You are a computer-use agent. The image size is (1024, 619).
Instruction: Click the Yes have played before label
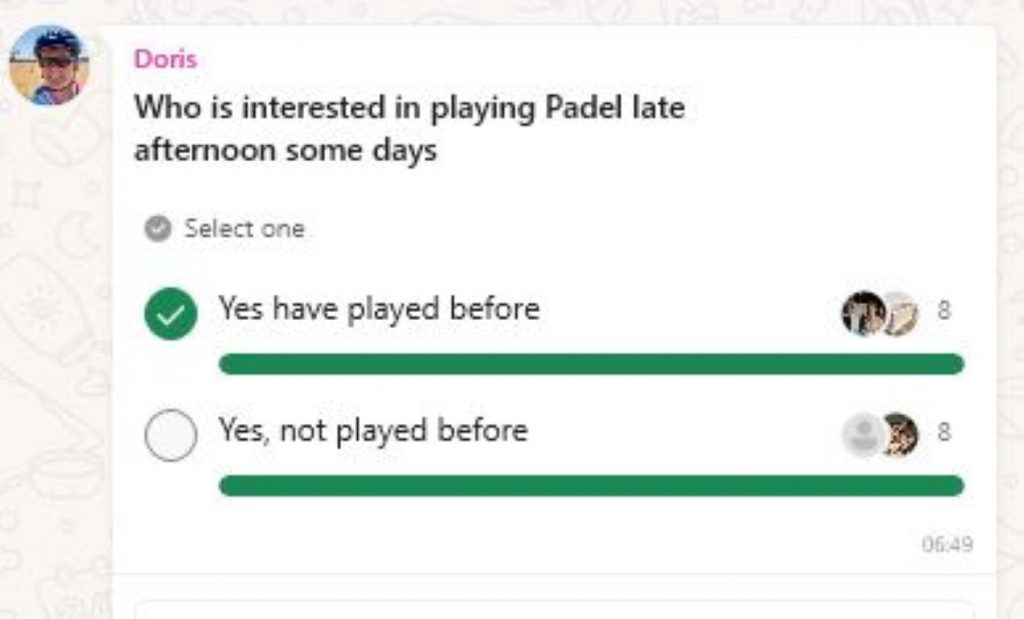pyautogui.click(x=379, y=309)
